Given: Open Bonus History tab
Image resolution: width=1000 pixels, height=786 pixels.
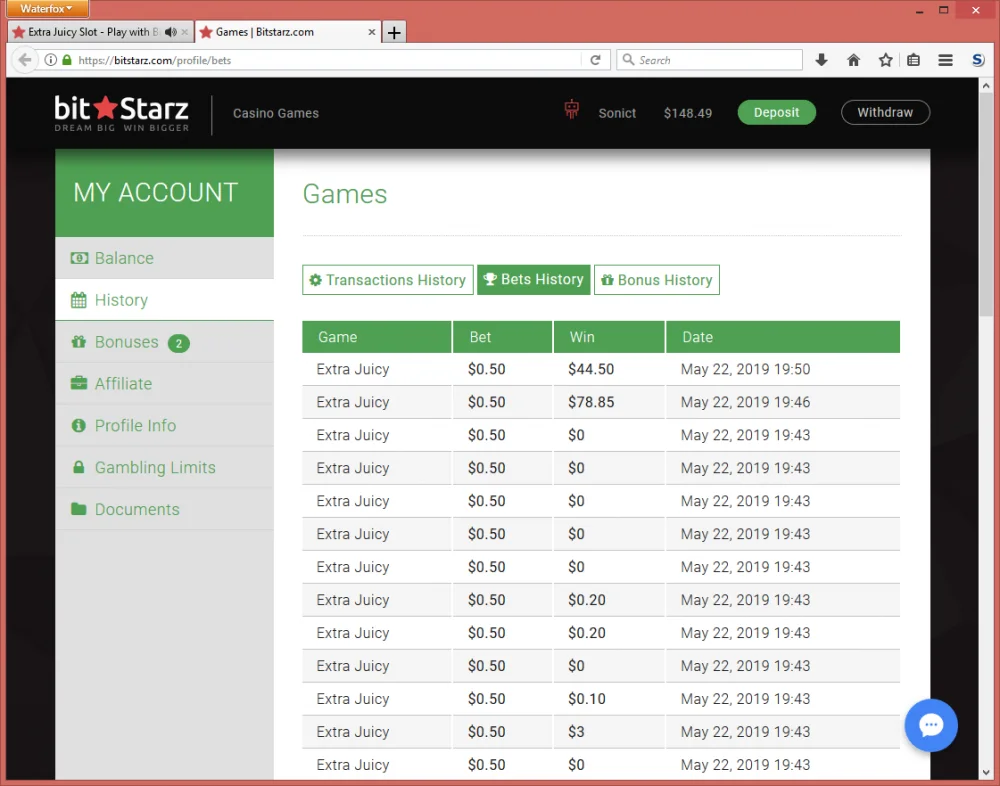Looking at the screenshot, I should pyautogui.click(x=657, y=280).
